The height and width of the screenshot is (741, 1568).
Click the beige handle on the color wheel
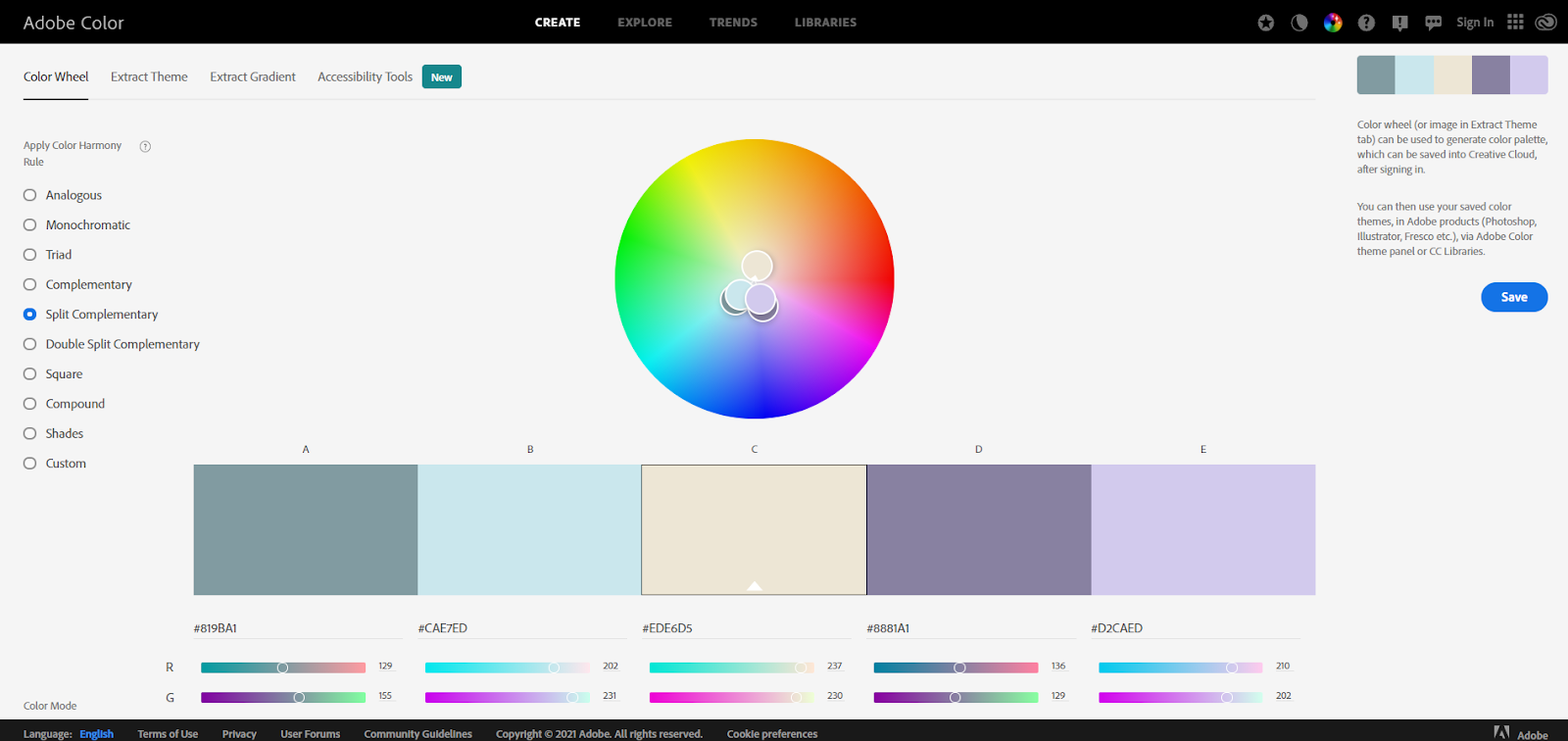(757, 266)
